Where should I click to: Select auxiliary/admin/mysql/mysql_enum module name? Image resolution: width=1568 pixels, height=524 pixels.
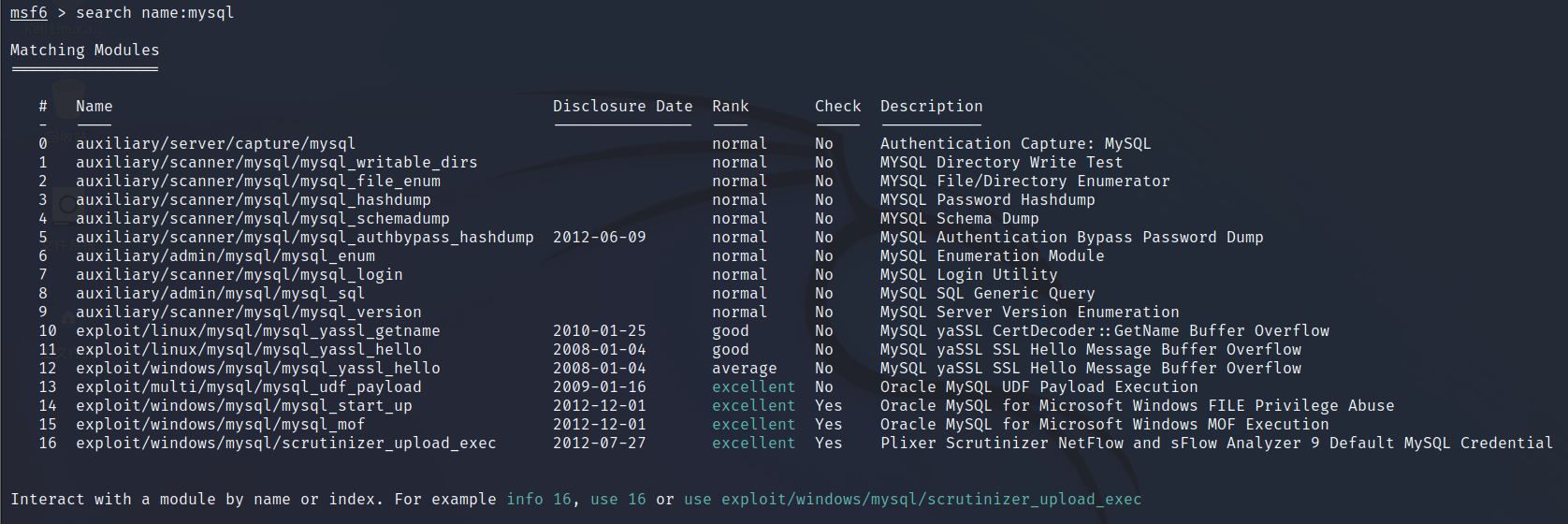point(225,256)
